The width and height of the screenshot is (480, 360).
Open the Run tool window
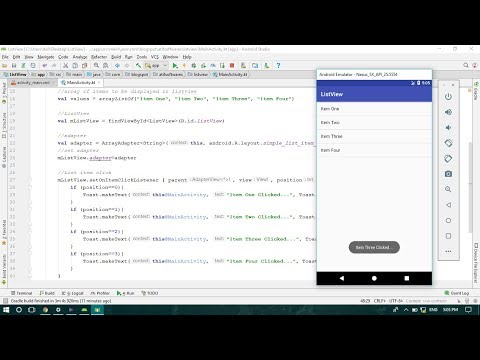125,293
